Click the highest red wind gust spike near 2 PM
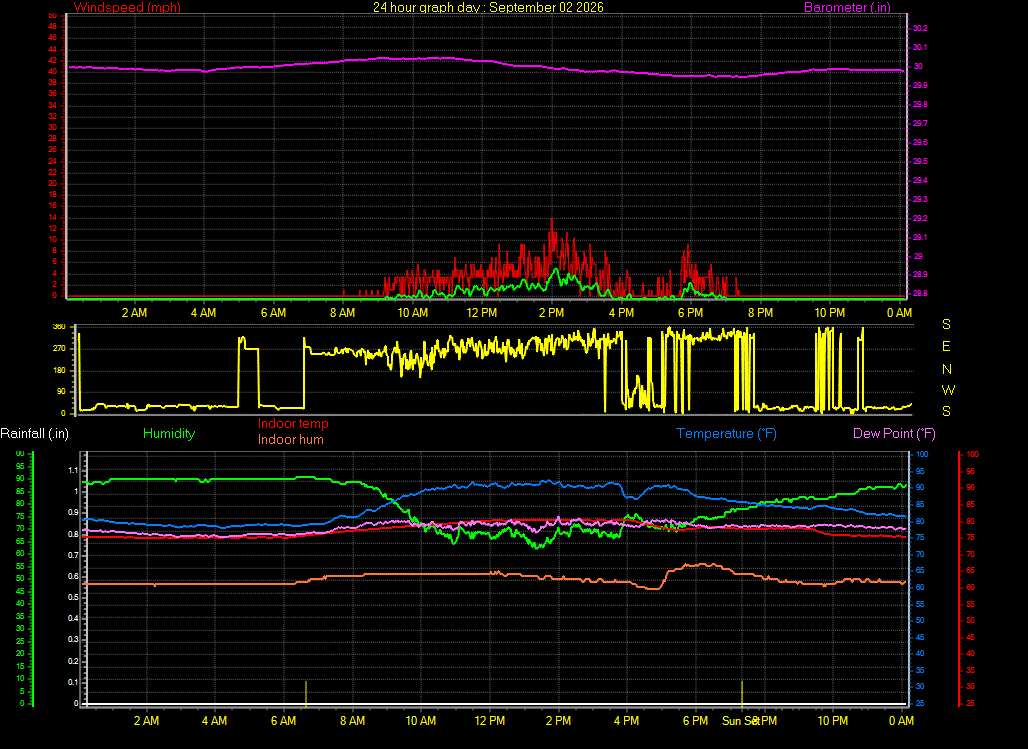1028x749 pixels. pos(551,226)
